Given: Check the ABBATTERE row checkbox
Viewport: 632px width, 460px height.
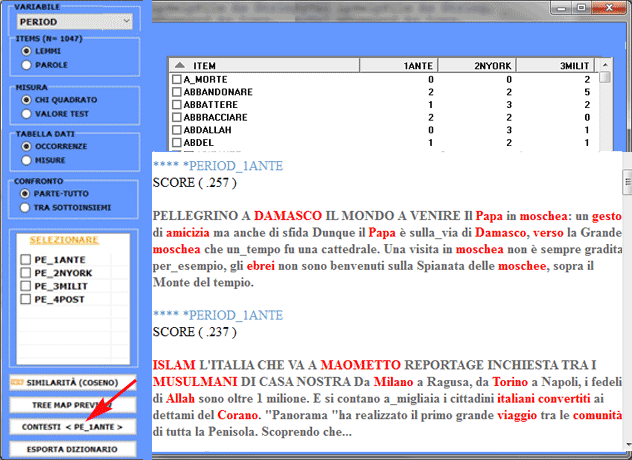Looking at the screenshot, I should pos(177,105).
